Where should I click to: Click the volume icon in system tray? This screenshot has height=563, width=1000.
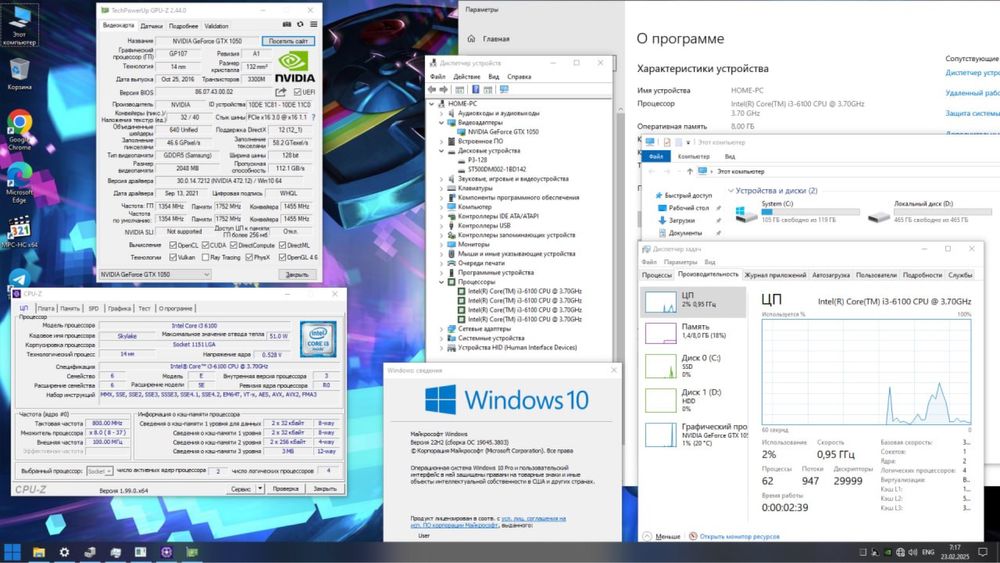[913, 552]
